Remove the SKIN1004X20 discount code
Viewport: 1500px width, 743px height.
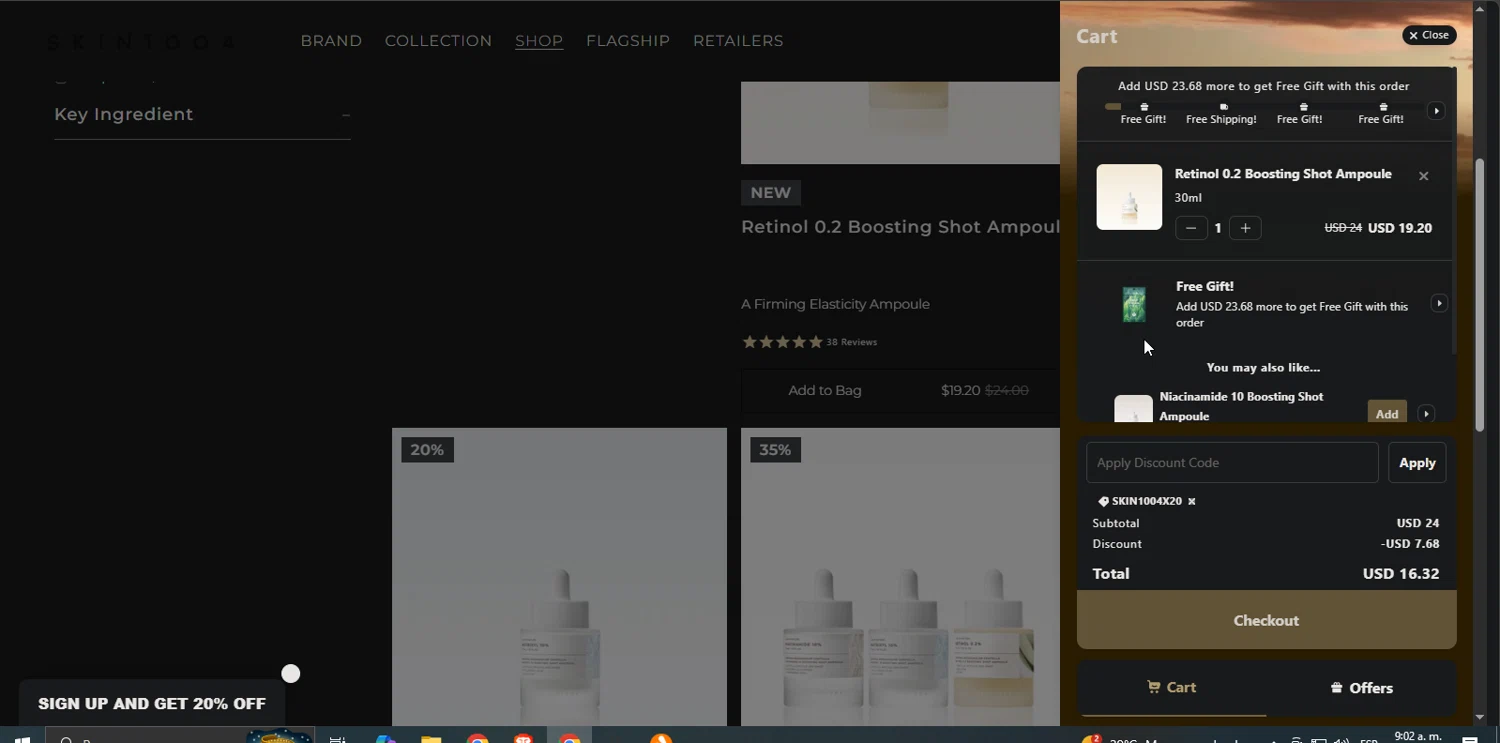tap(1191, 501)
